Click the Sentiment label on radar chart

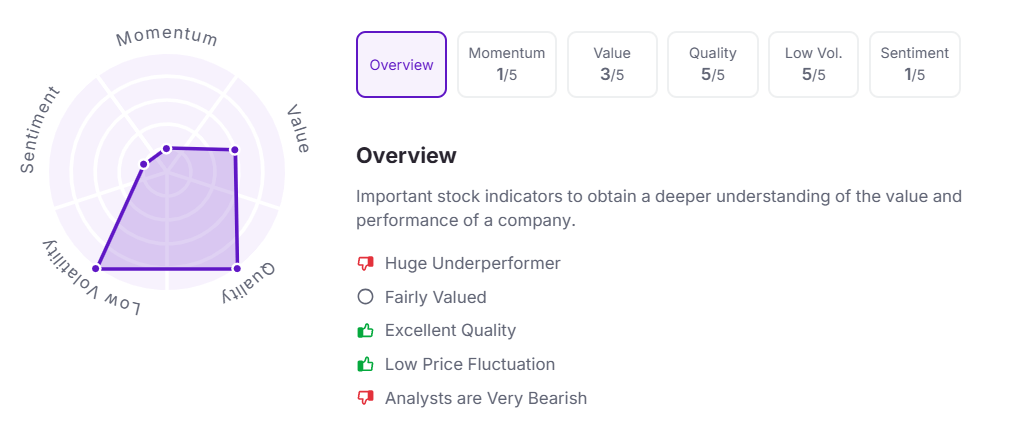[x=40, y=130]
